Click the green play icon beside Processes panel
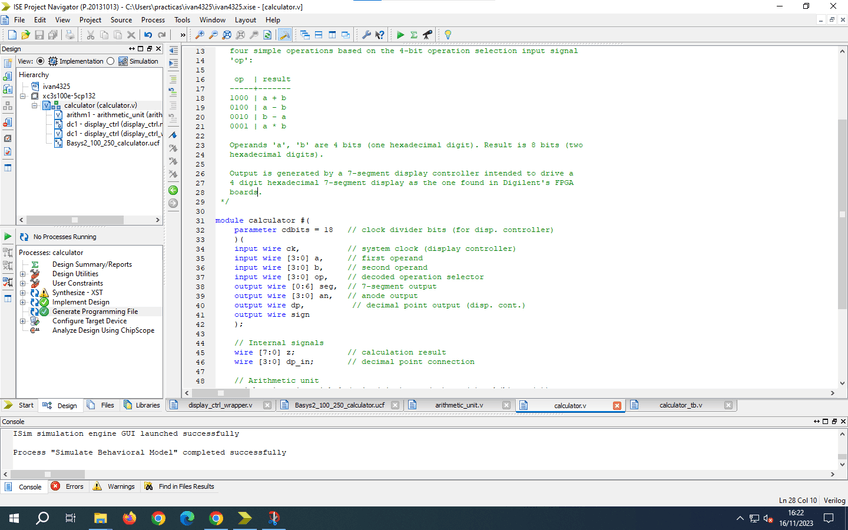The height and width of the screenshot is (530, 848). tap(9, 236)
